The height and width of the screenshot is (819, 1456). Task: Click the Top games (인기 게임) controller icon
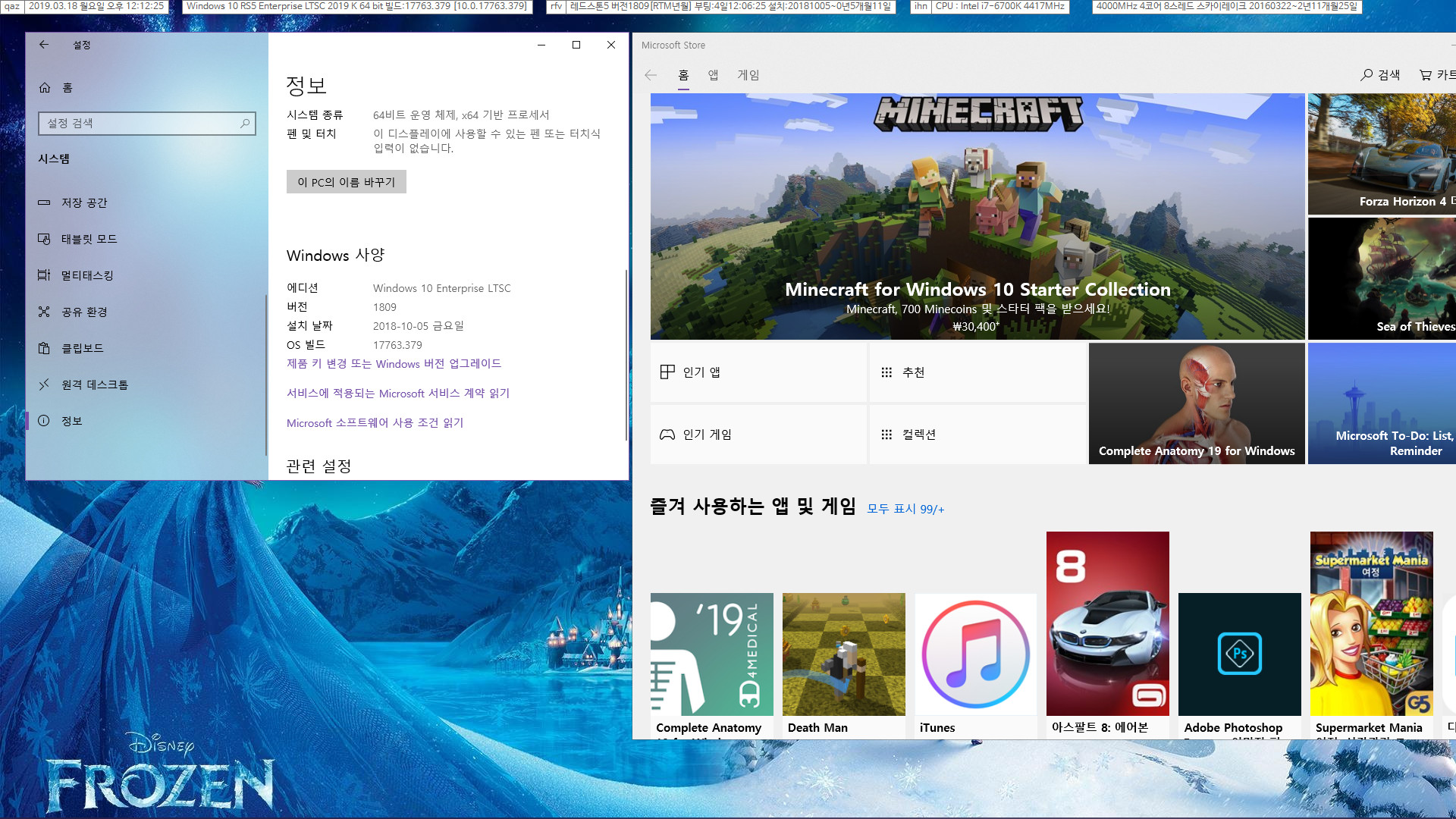[667, 435]
